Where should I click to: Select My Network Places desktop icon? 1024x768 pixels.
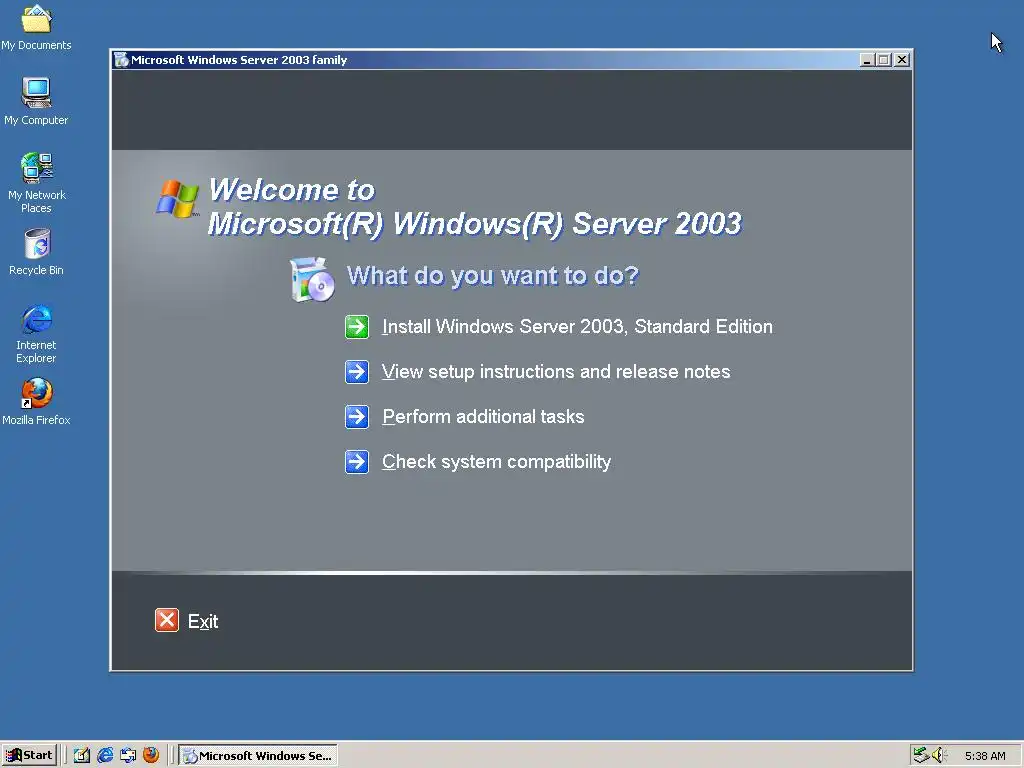click(36, 183)
